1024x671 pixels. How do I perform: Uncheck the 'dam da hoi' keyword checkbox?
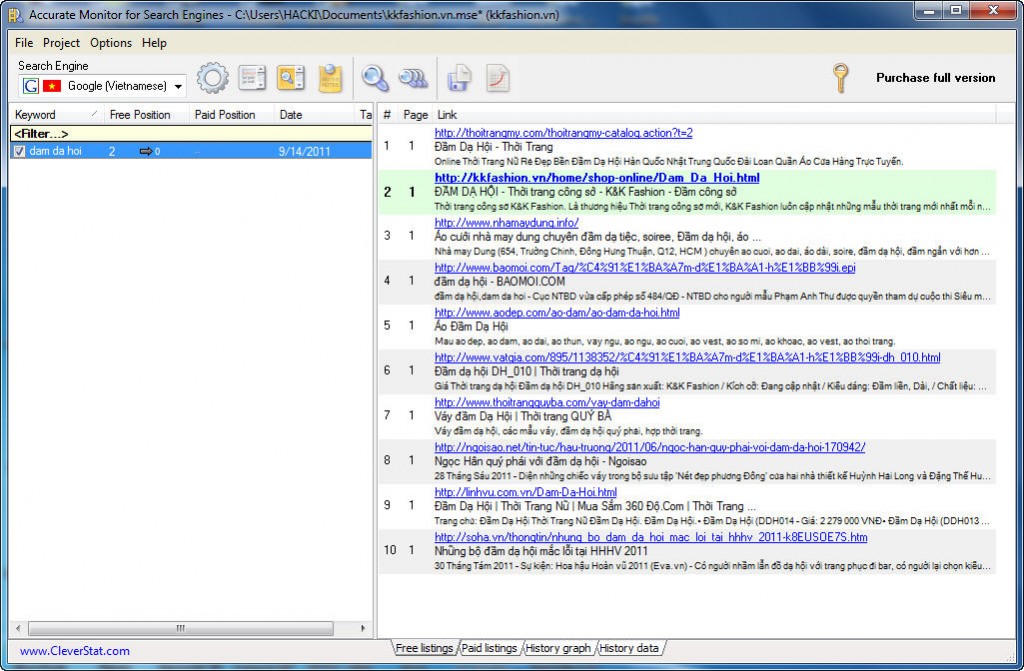click(19, 151)
